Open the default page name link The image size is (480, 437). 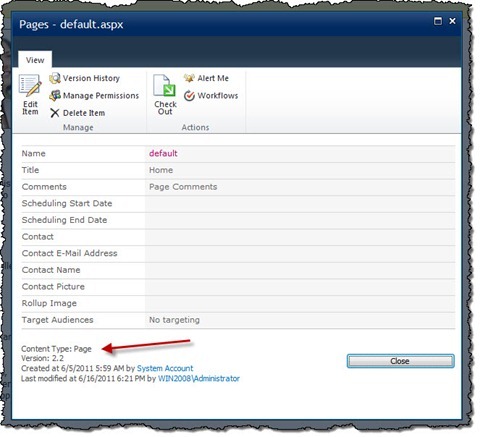tap(163, 154)
